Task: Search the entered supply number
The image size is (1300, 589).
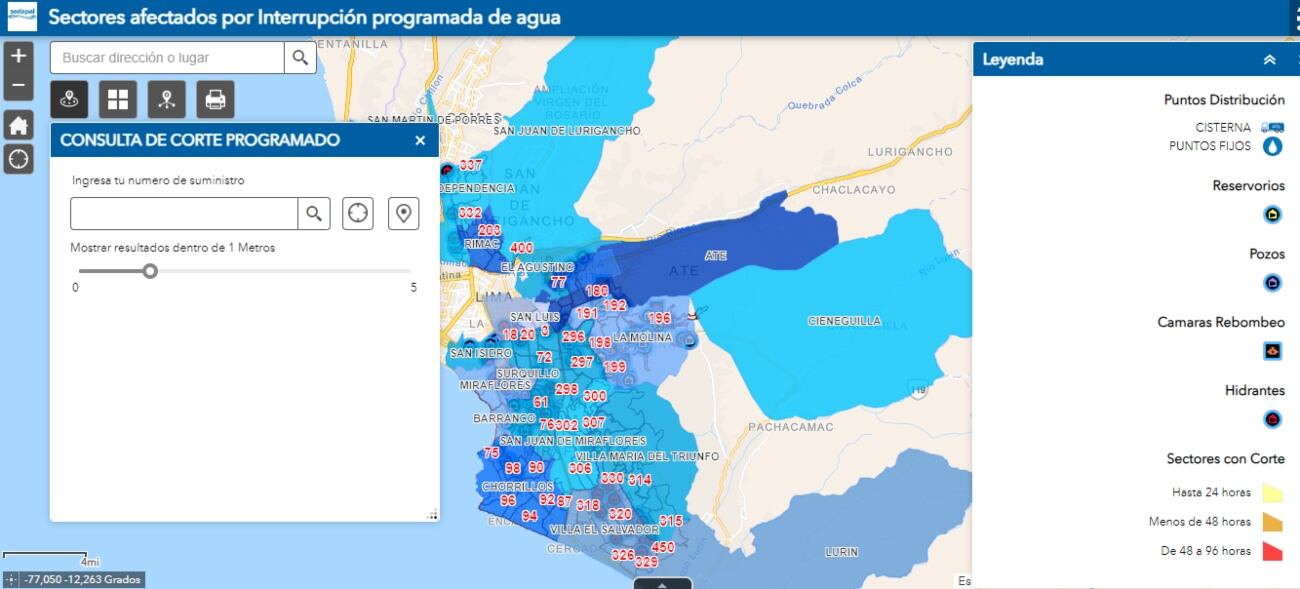Action: click(314, 213)
